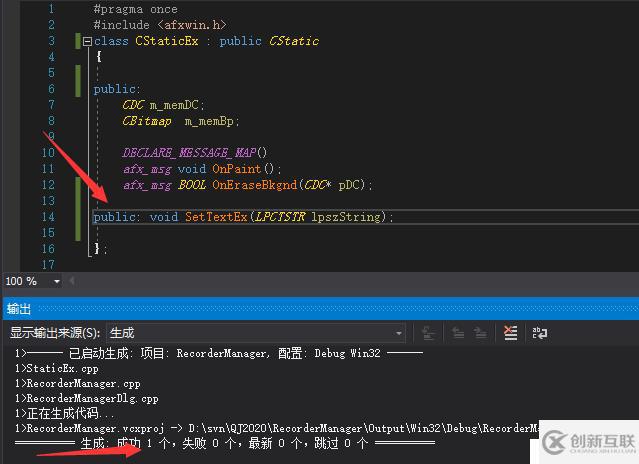This screenshot has width=639, height=464.
Task: Click 'public:' on line 6
Action: 117,89
